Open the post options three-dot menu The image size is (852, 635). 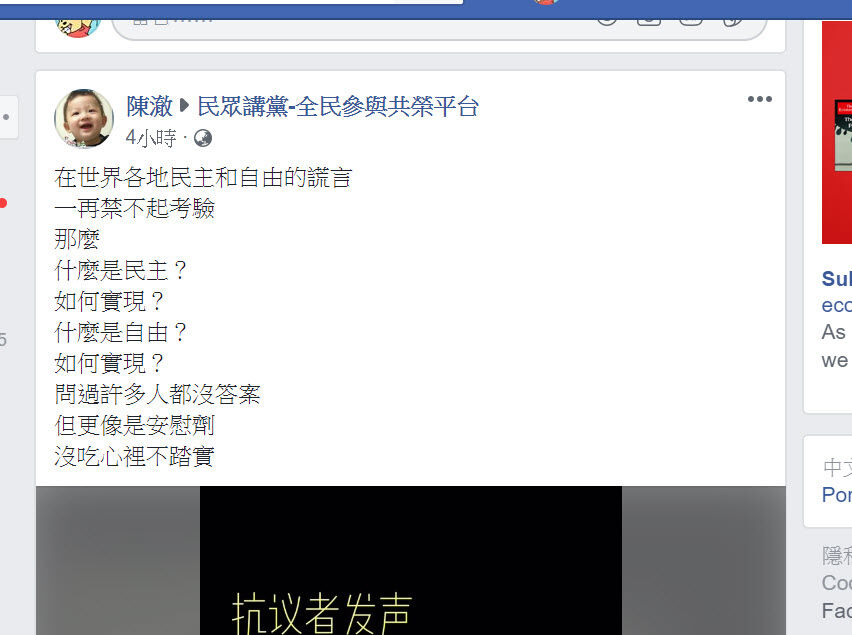point(759,99)
